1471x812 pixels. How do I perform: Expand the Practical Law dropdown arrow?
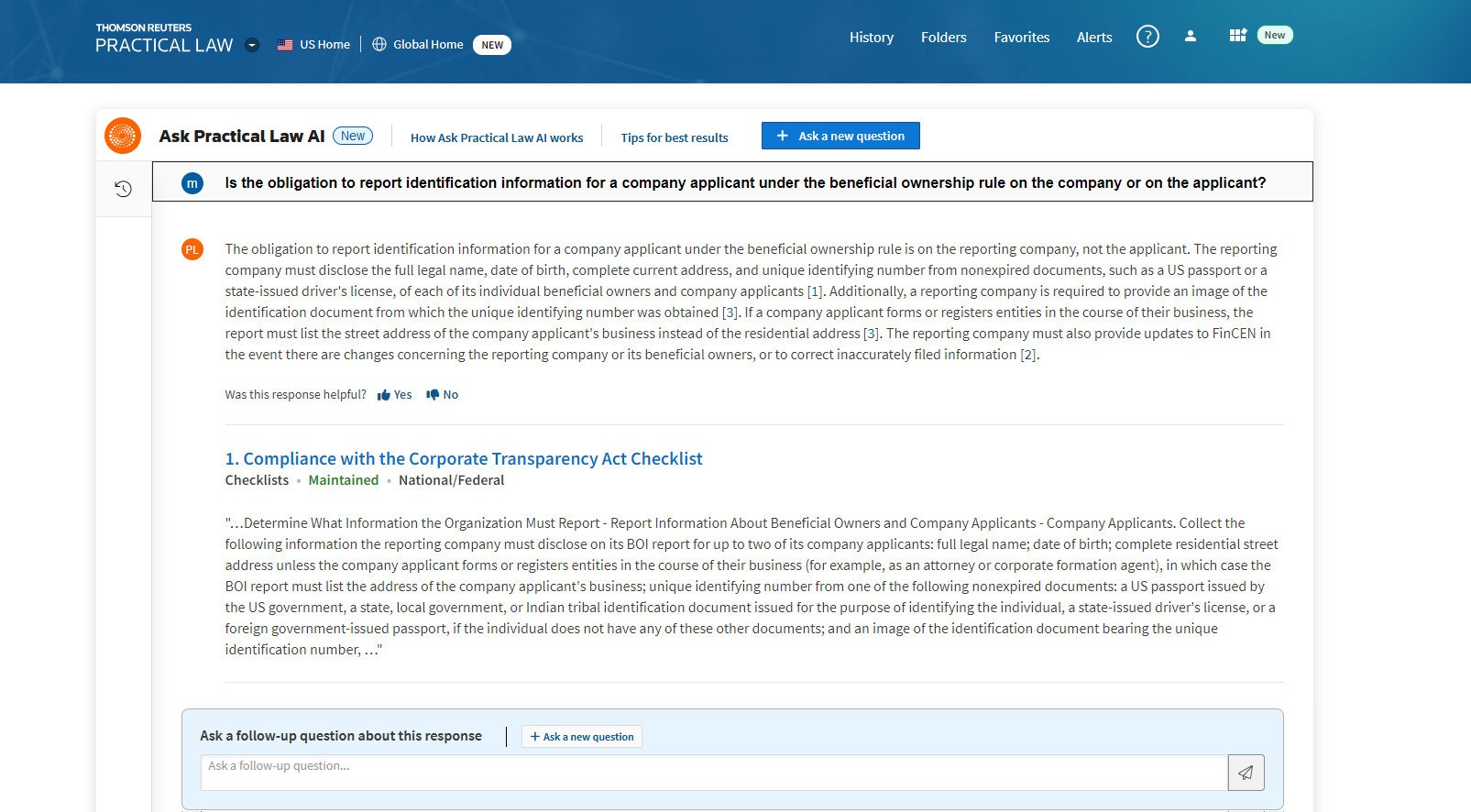click(252, 45)
